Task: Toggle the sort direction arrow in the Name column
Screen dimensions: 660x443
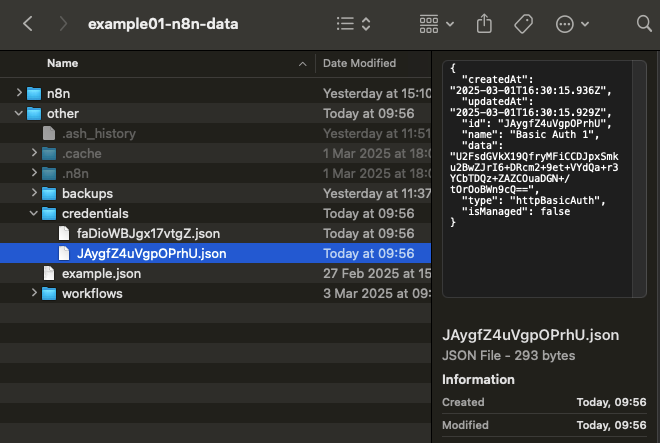Action: [303, 64]
